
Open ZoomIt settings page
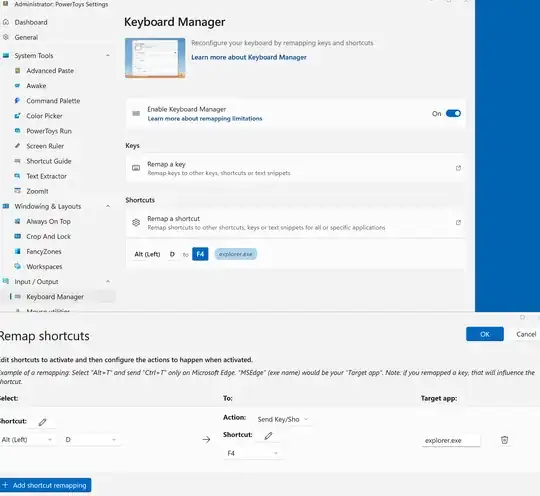[37, 191]
